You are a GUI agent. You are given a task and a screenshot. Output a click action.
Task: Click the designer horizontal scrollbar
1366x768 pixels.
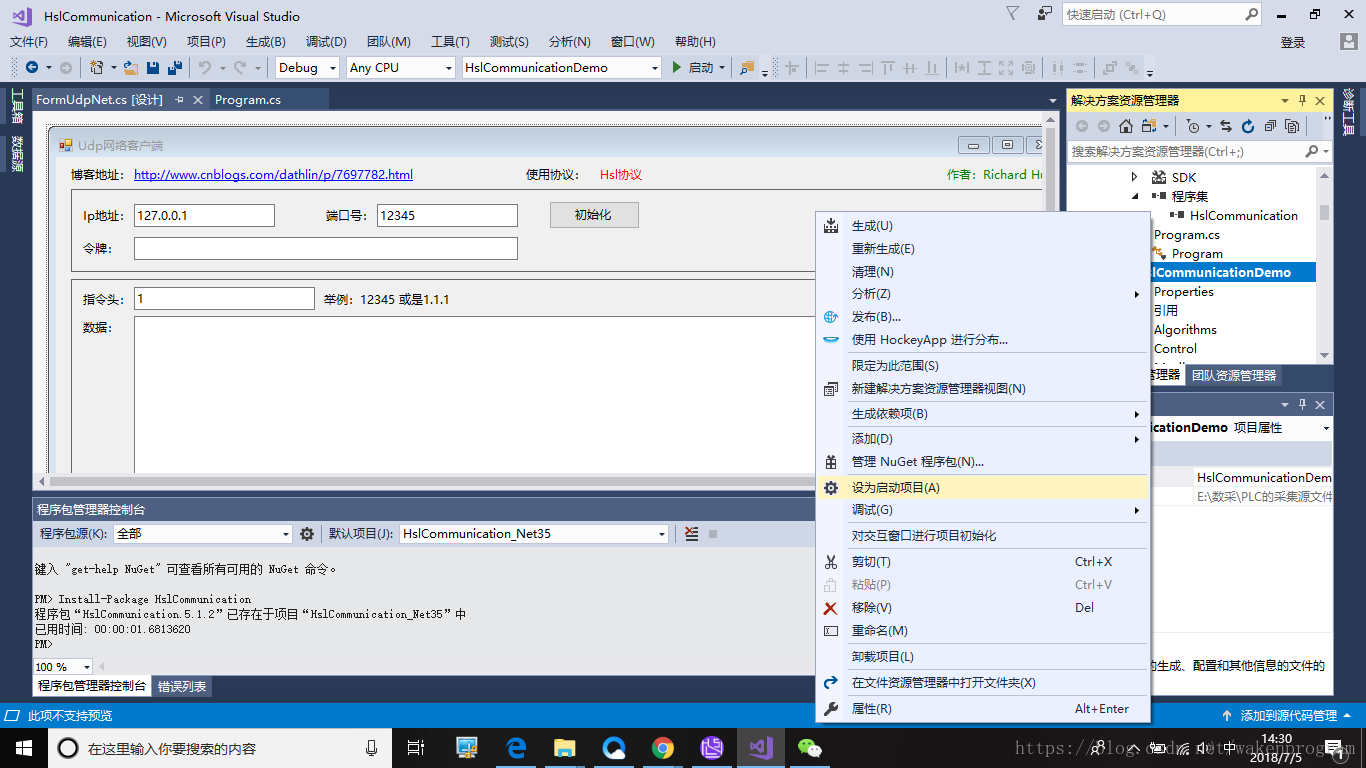[542, 481]
